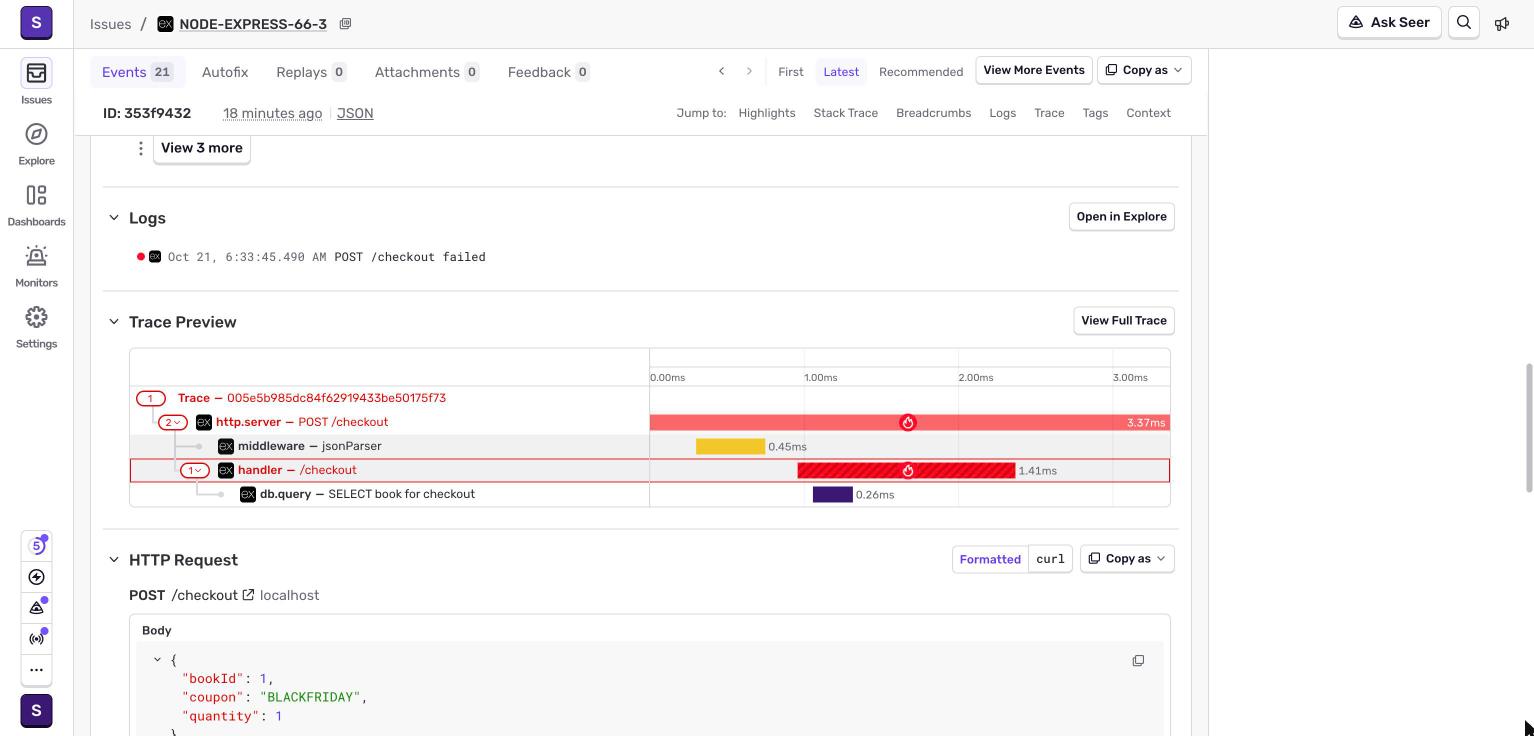Open Ask Seer
This screenshot has height=736, width=1534.
point(1389,23)
